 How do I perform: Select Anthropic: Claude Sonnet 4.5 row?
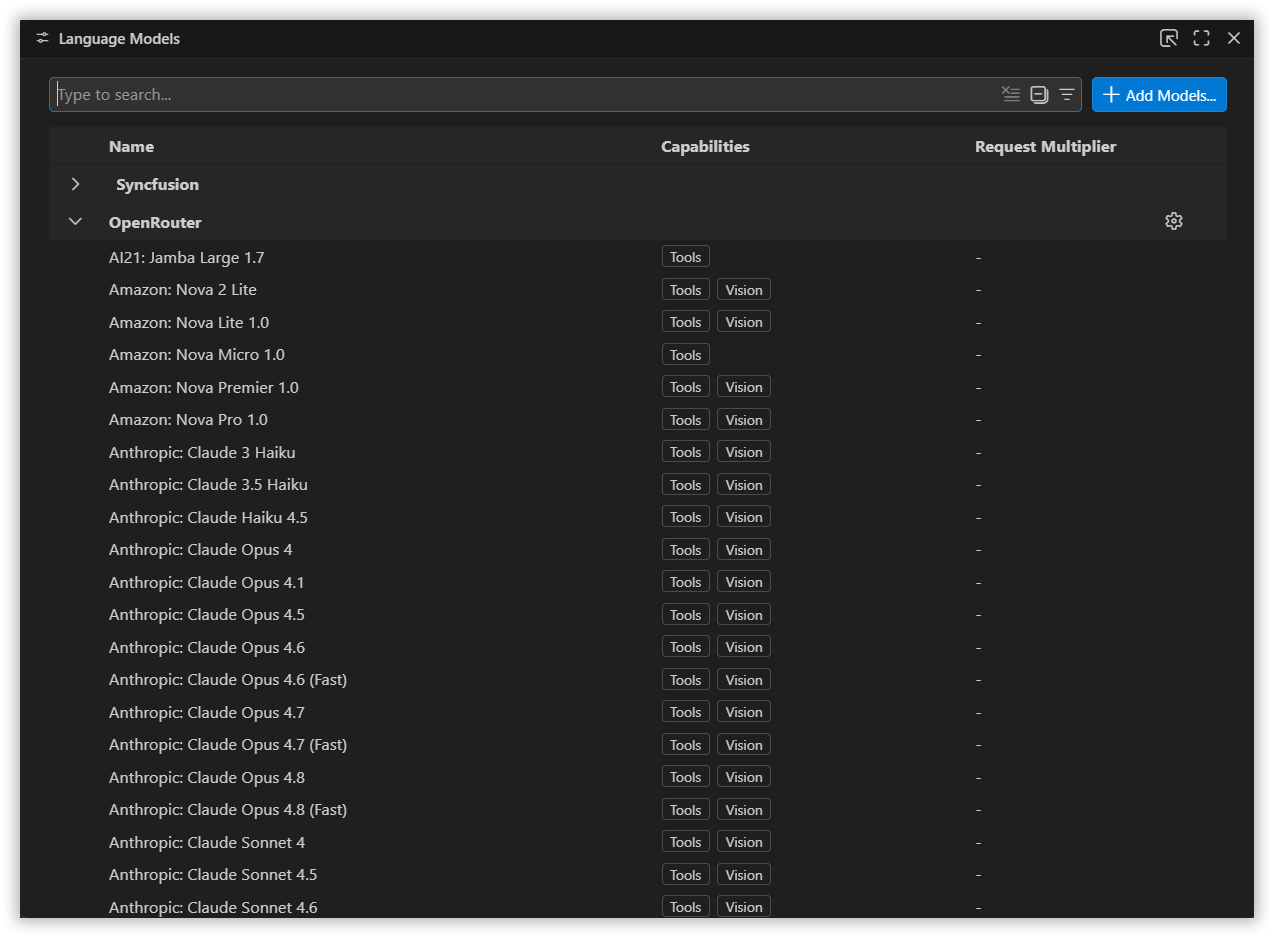tap(638, 875)
